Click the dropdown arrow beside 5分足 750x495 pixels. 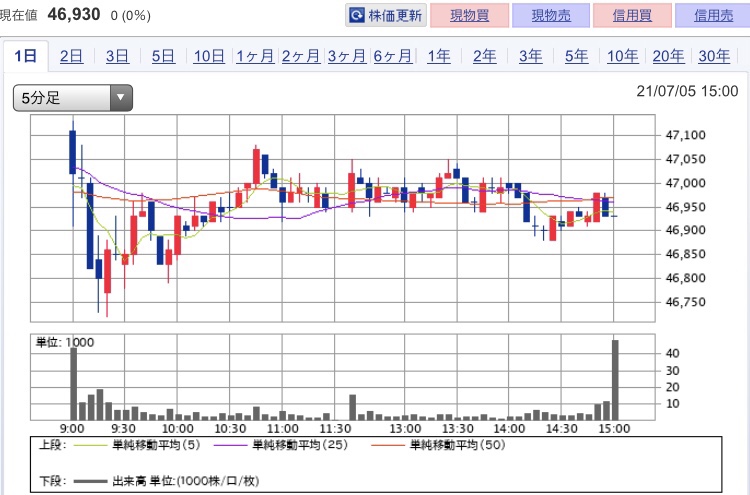click(121, 98)
